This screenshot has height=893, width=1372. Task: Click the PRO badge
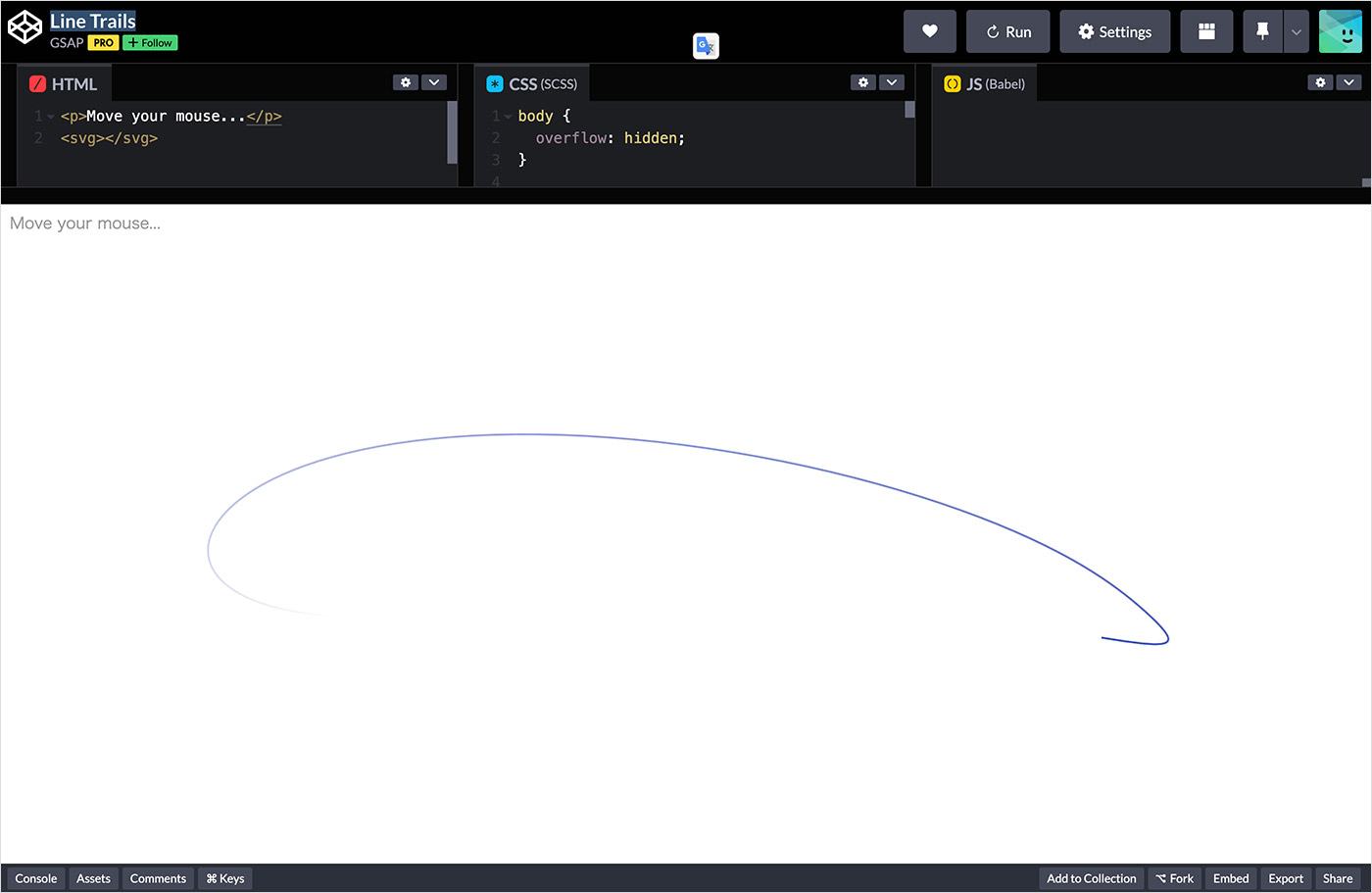[103, 43]
